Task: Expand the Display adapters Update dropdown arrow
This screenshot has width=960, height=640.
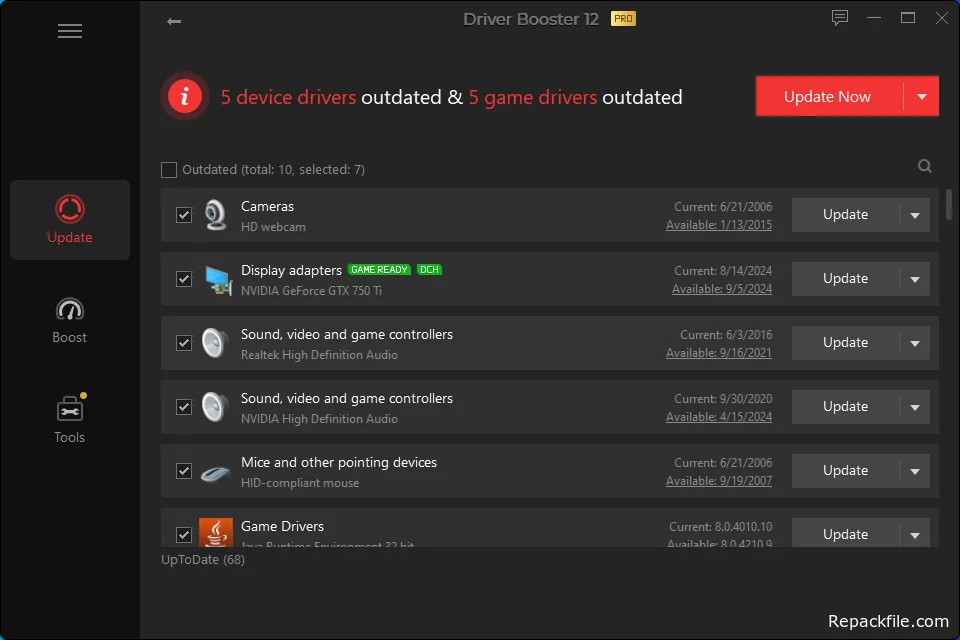Action: click(x=915, y=279)
